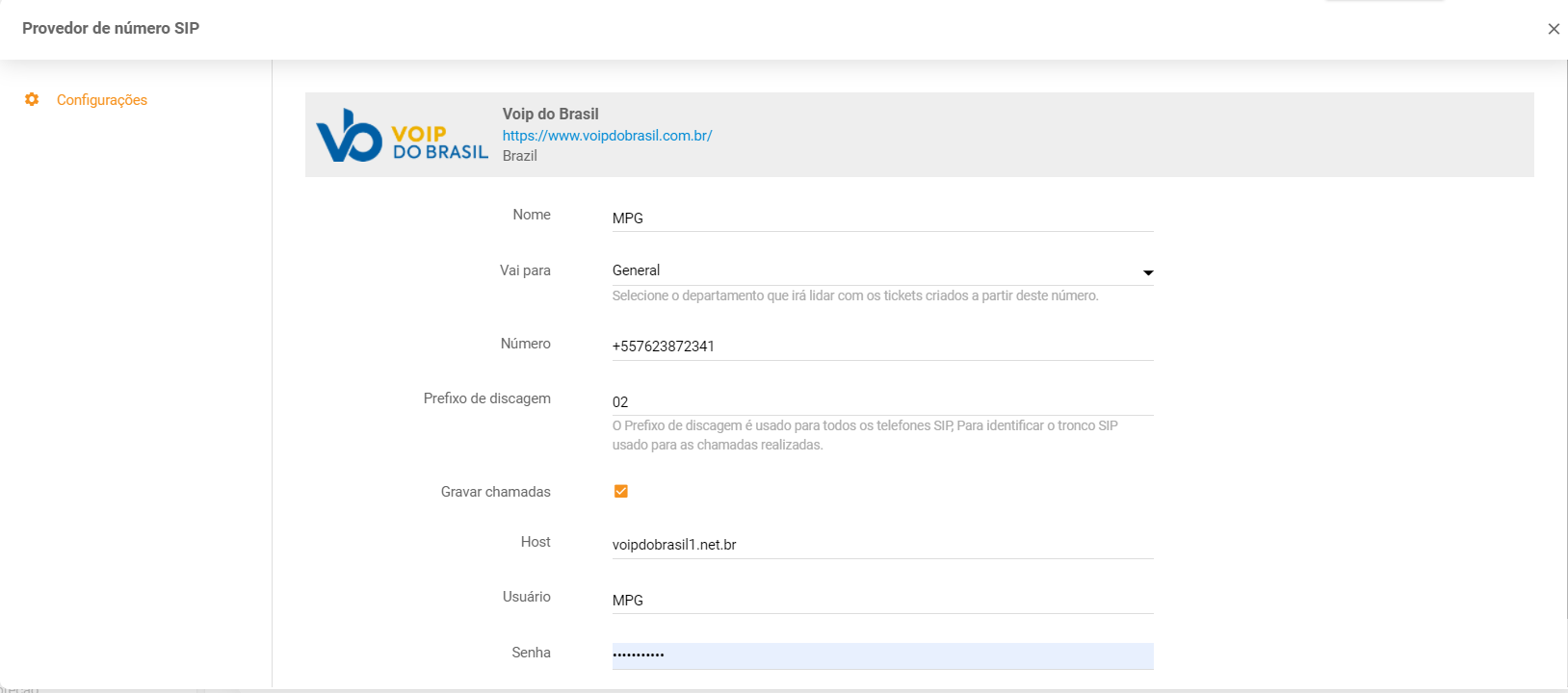Disable the Gravar chamadas checkbox
Image resolution: width=1568 pixels, height=693 pixels.
pyautogui.click(x=621, y=492)
